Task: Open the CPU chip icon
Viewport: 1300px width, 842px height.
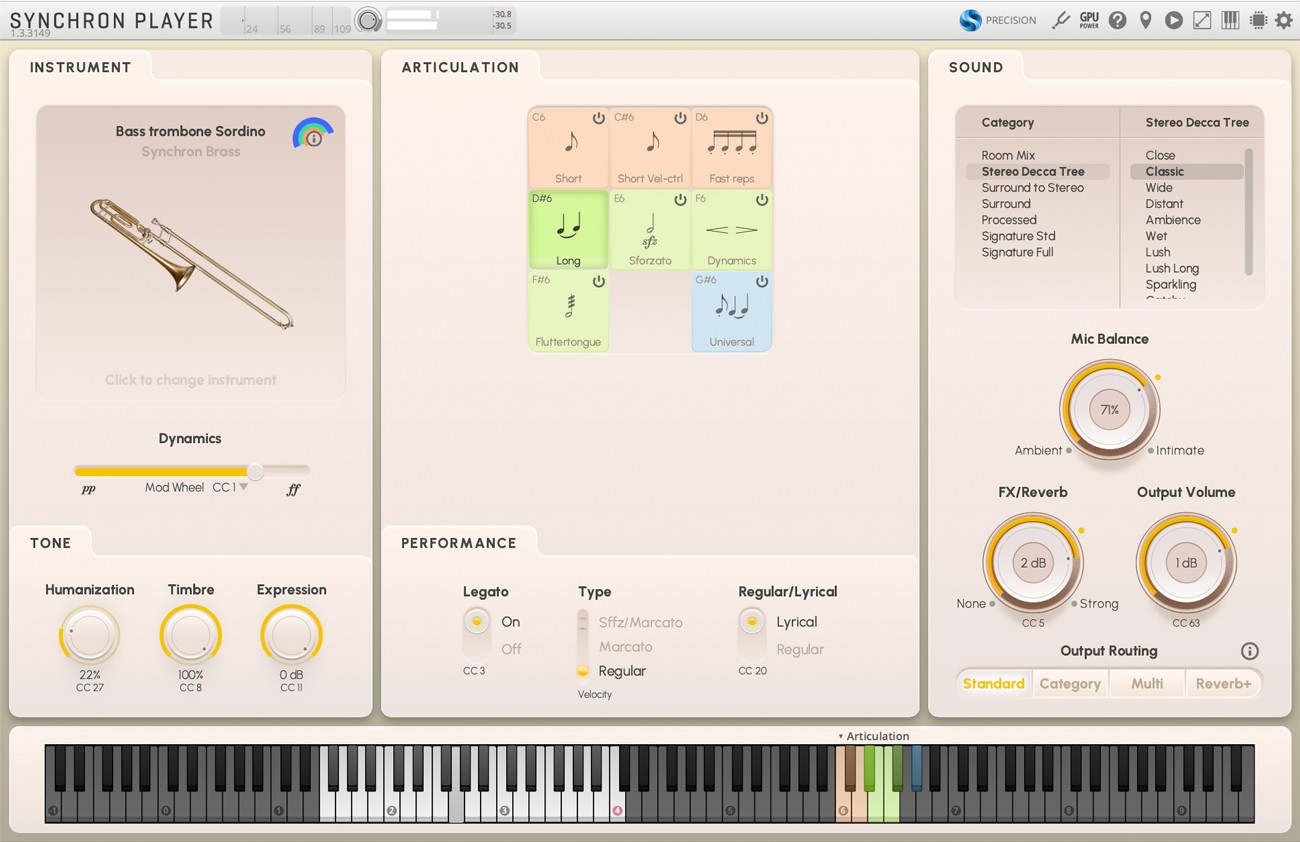Action: tap(1258, 20)
